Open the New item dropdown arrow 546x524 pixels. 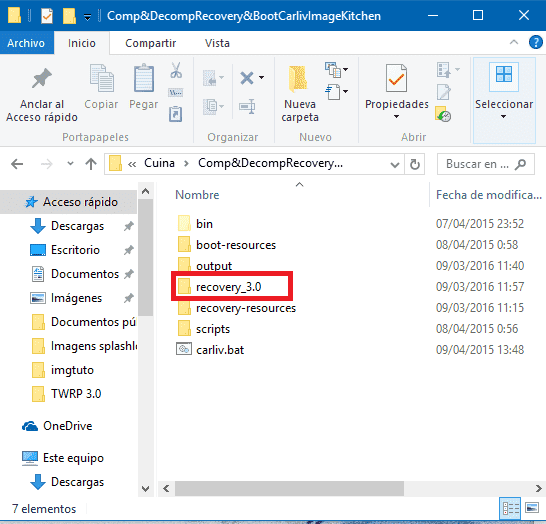(345, 70)
